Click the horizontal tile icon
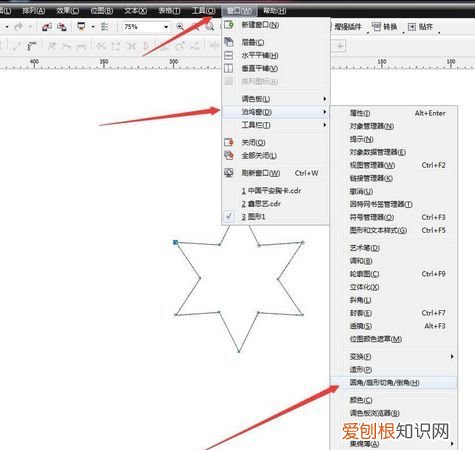Screen dimensions: 475x450 click(x=229, y=55)
